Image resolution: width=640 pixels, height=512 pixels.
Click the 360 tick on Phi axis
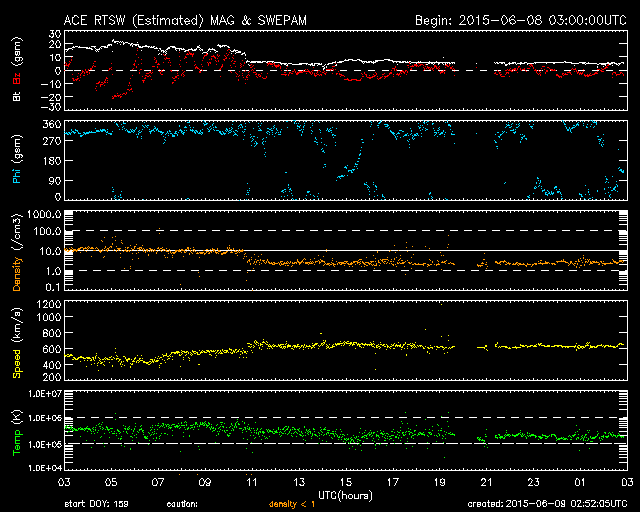click(52, 124)
